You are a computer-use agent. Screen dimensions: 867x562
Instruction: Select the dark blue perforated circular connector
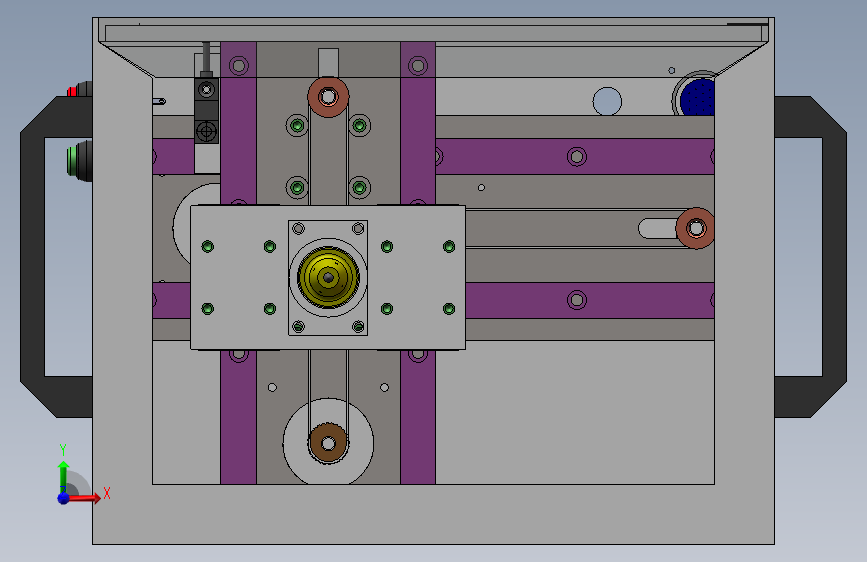coord(697,97)
